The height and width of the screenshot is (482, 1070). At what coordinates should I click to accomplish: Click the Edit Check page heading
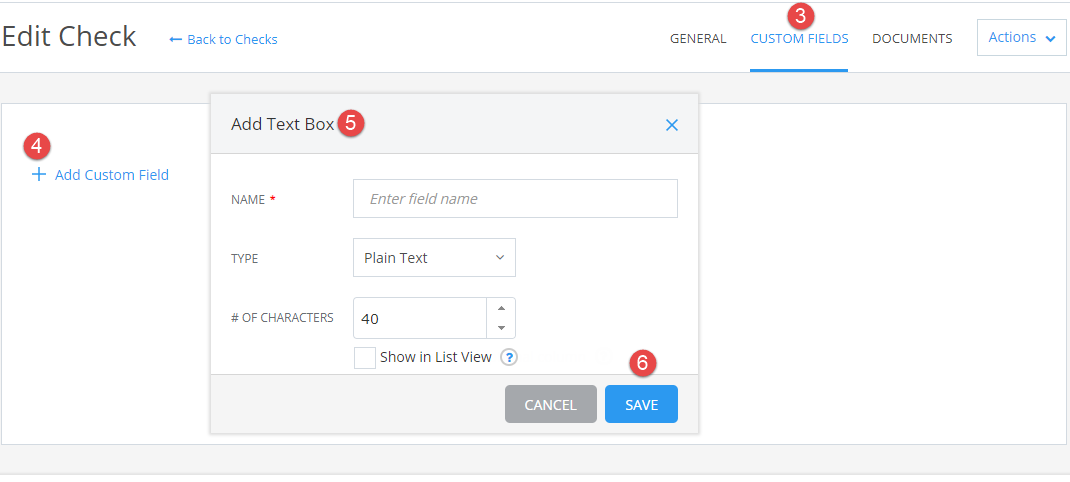click(x=69, y=36)
